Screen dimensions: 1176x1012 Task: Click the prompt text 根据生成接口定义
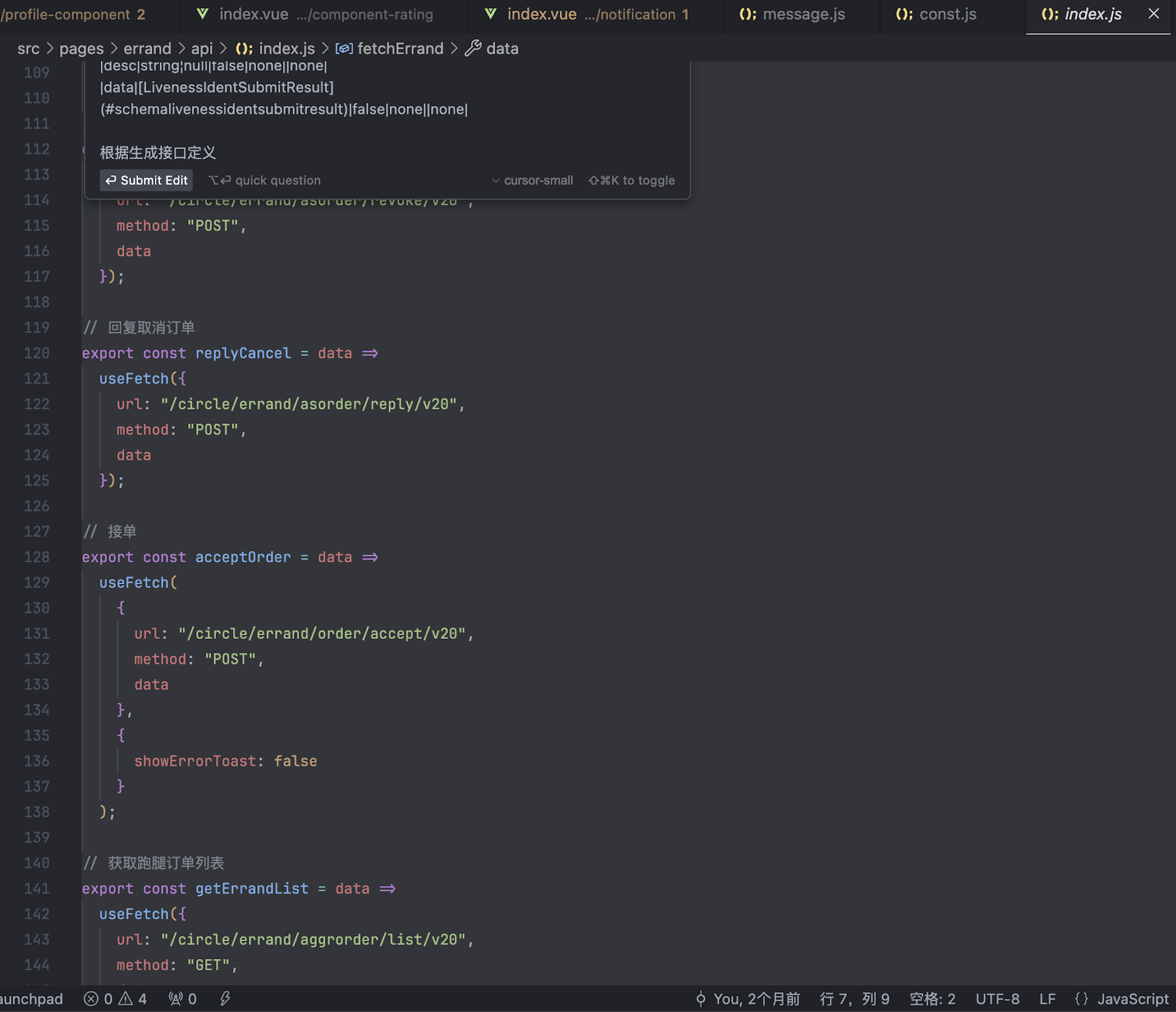coord(158,153)
